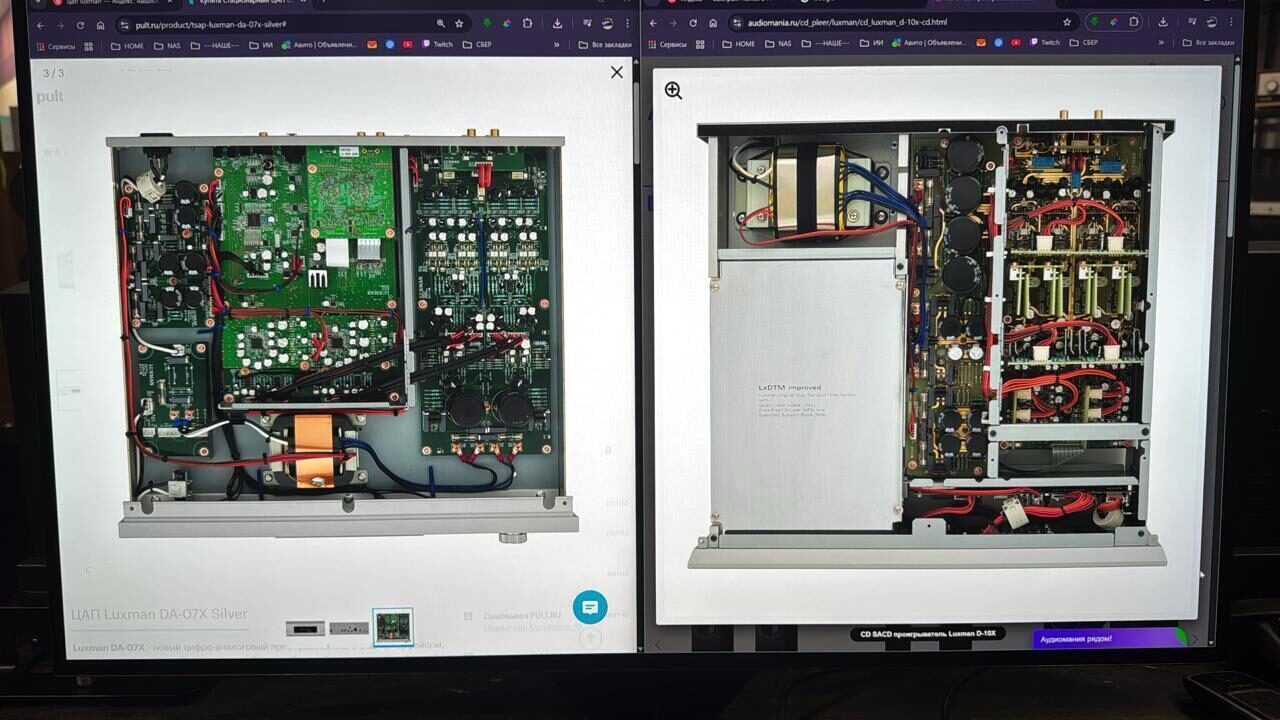
Task: Go to home page in left browser
Action: [100, 24]
